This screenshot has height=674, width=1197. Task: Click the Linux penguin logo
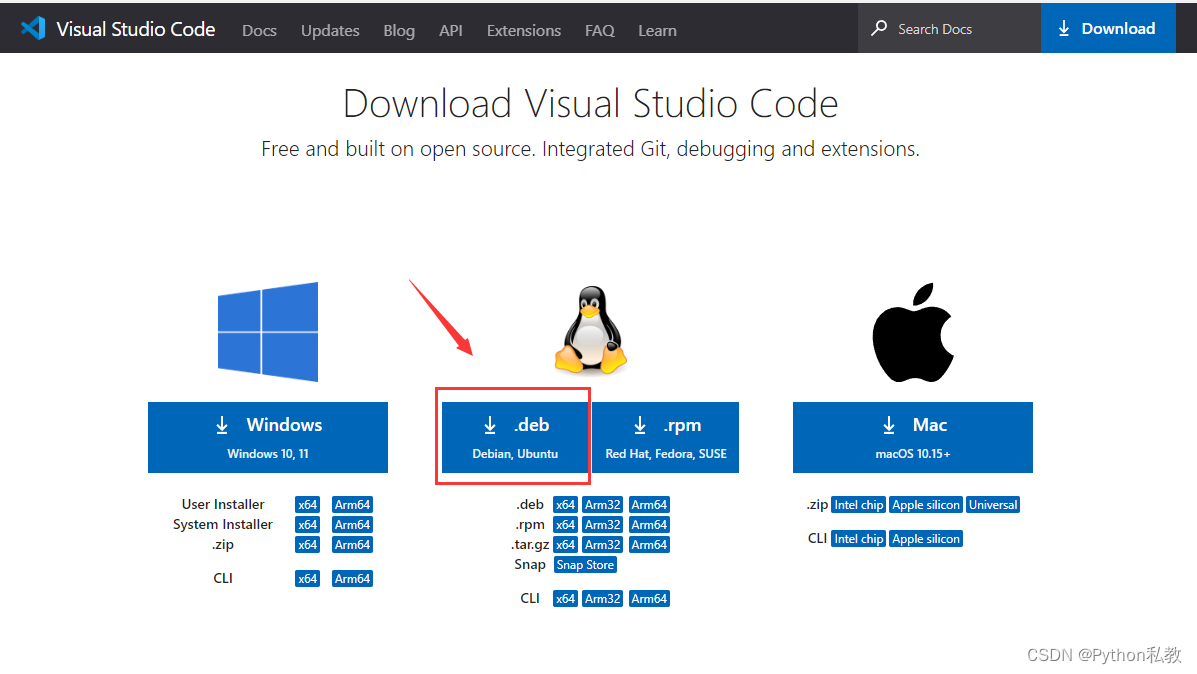pos(591,330)
